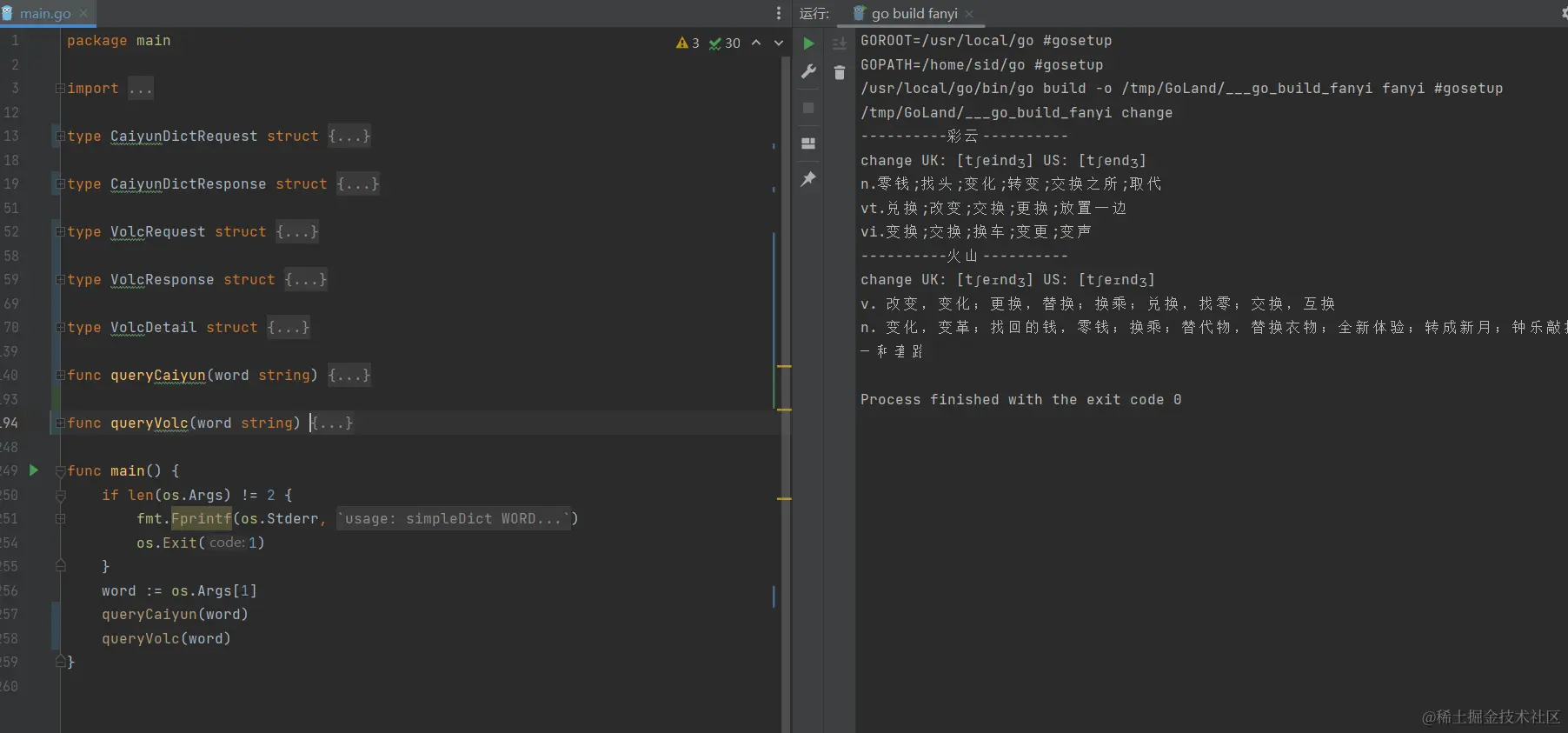Expand the VolcDetail struct fold
This screenshot has height=733, width=1568.
coord(60,328)
